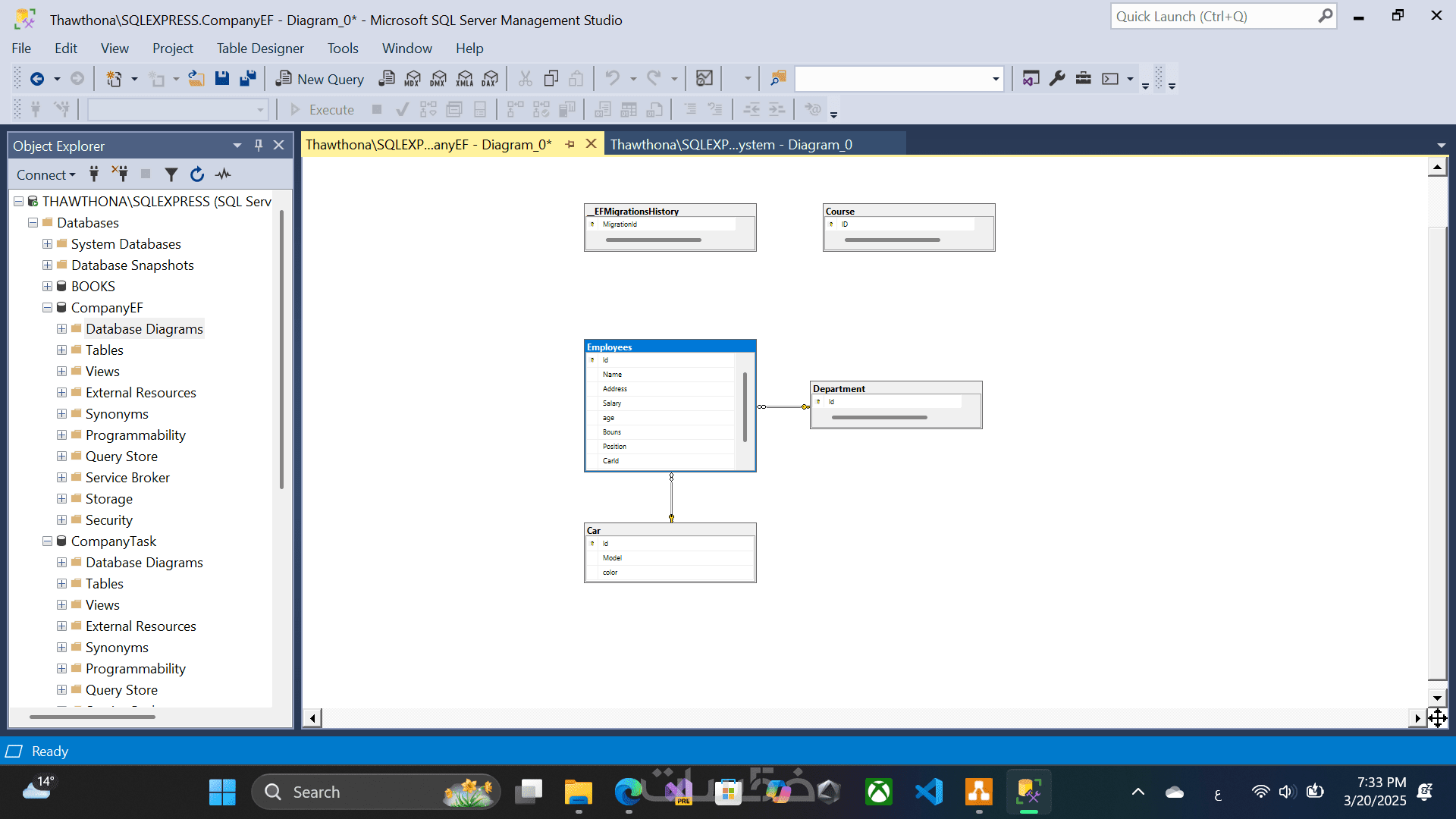Switch to the second Diagram_0 tab
Image resolution: width=1456 pixels, height=819 pixels.
730,144
